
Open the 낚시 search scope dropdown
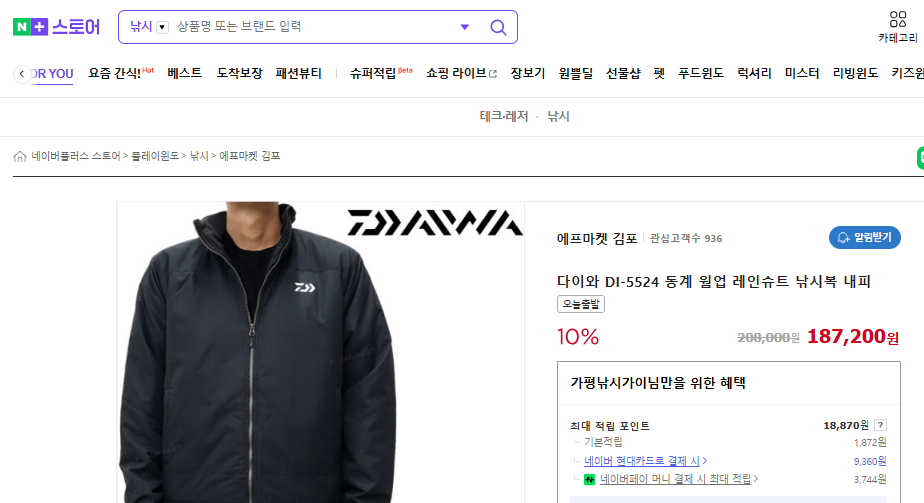pyautogui.click(x=149, y=27)
